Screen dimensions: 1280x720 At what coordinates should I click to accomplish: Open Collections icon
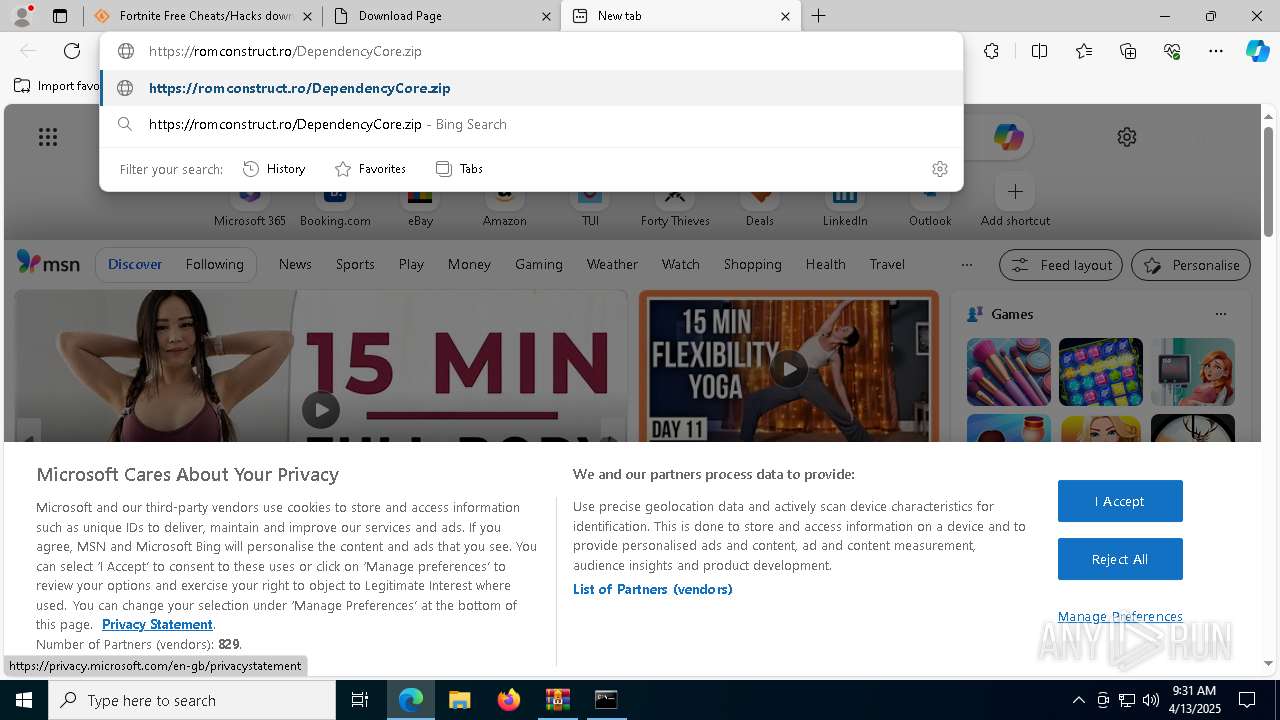[x=1128, y=51]
